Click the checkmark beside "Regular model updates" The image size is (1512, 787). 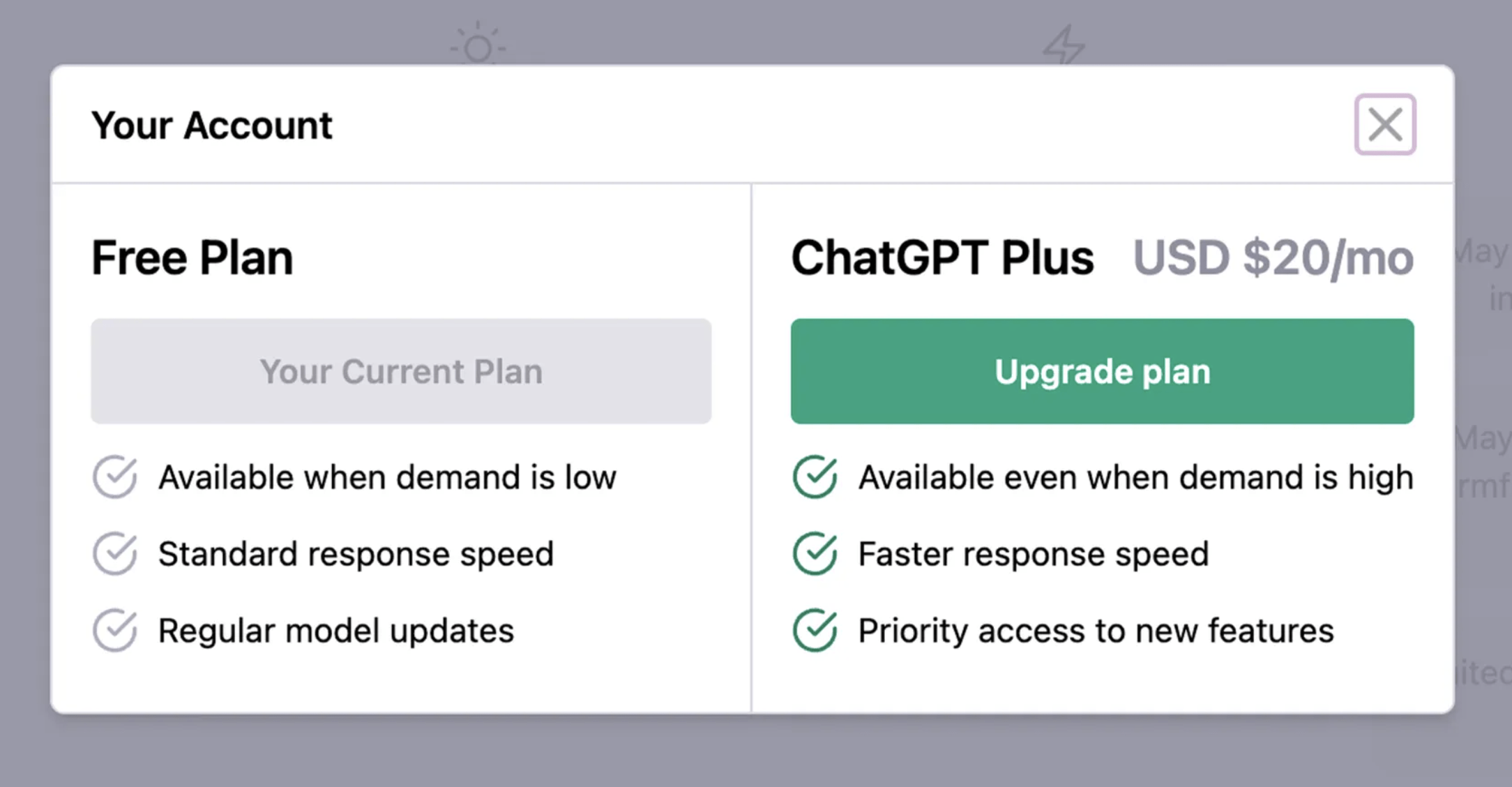click(114, 630)
